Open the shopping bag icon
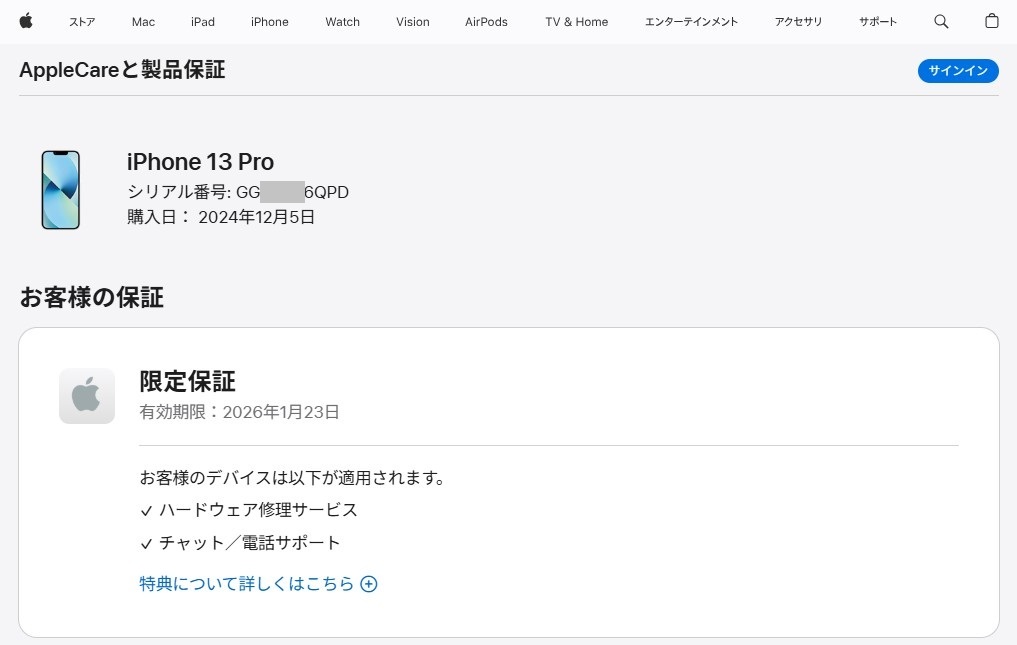The image size is (1017, 645). [x=991, y=21]
